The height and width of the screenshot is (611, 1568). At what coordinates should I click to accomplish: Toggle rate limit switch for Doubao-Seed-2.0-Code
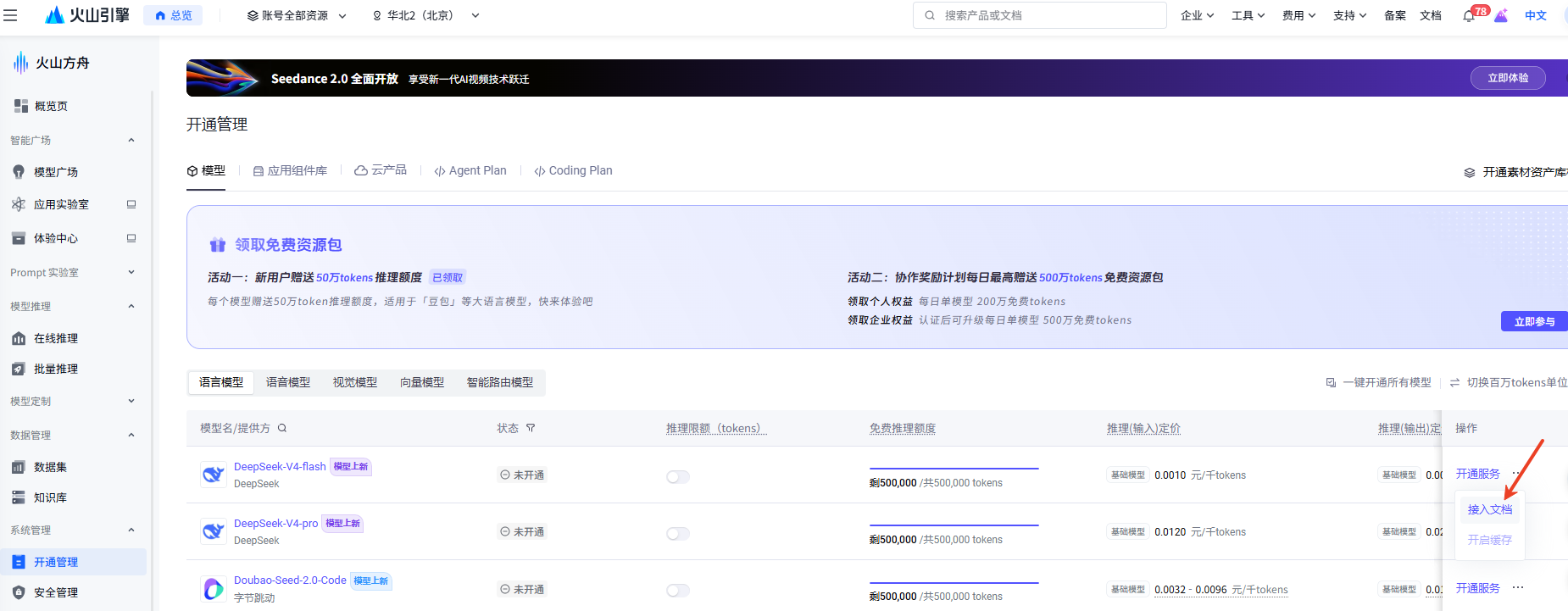678,590
